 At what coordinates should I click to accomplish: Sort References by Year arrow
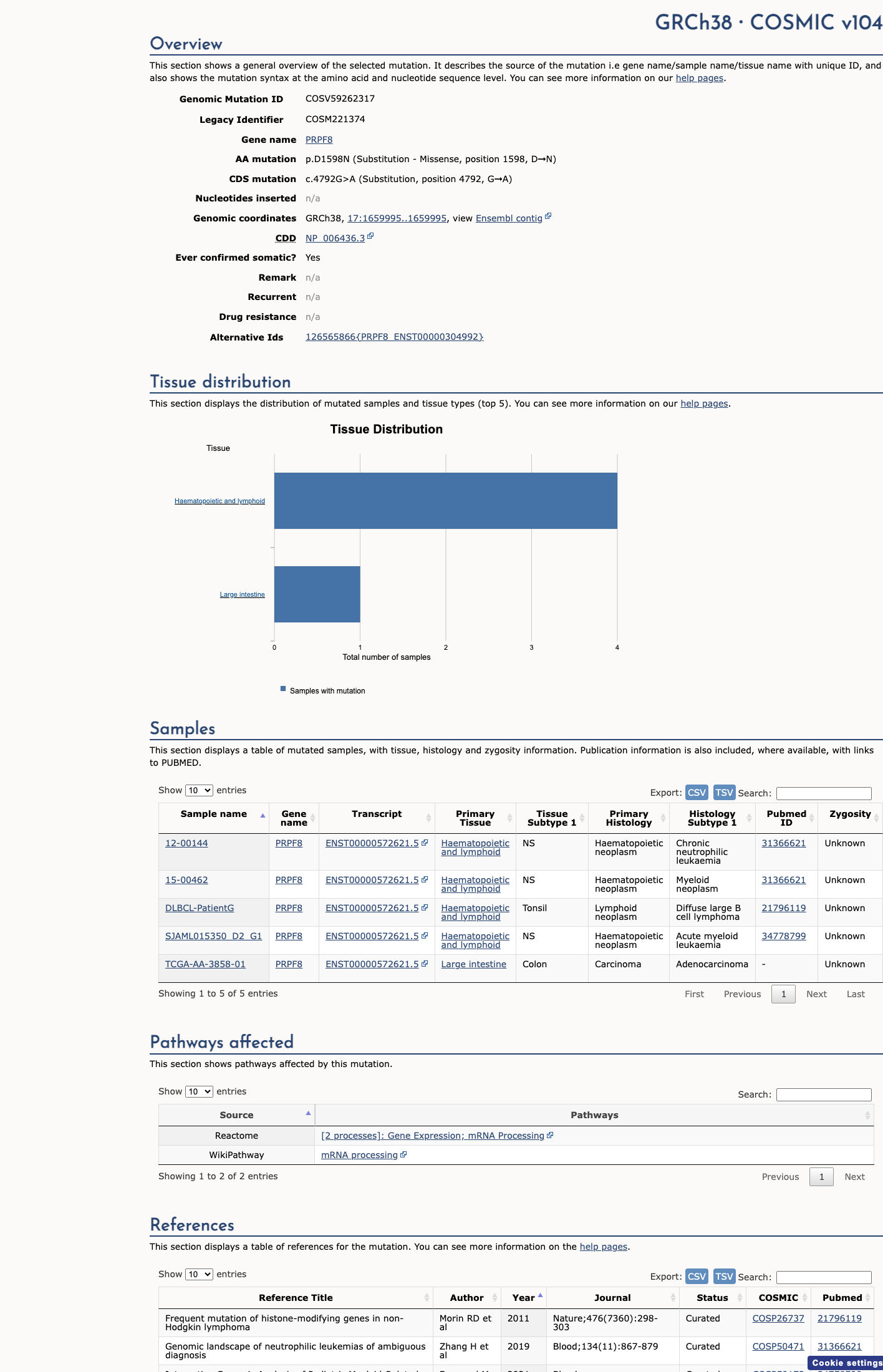coord(540,1295)
